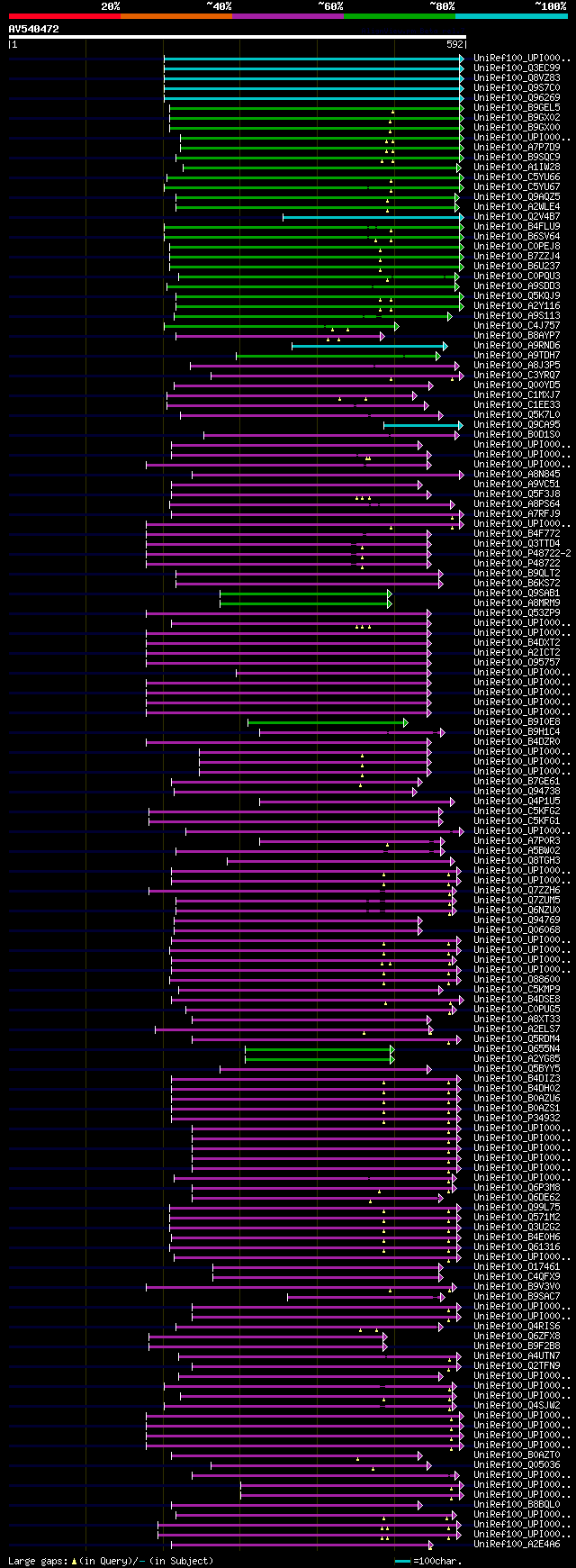Click the white query sequence bar

pos(238,37)
